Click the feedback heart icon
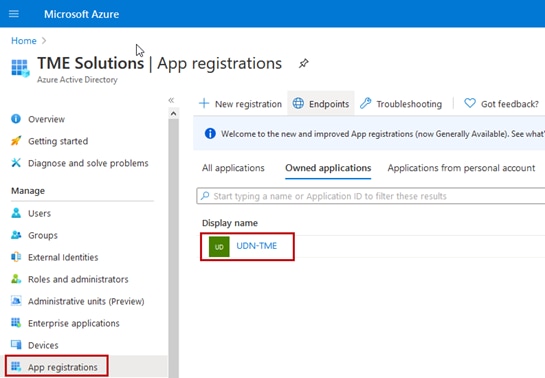The height and width of the screenshot is (378, 545). tap(470, 103)
